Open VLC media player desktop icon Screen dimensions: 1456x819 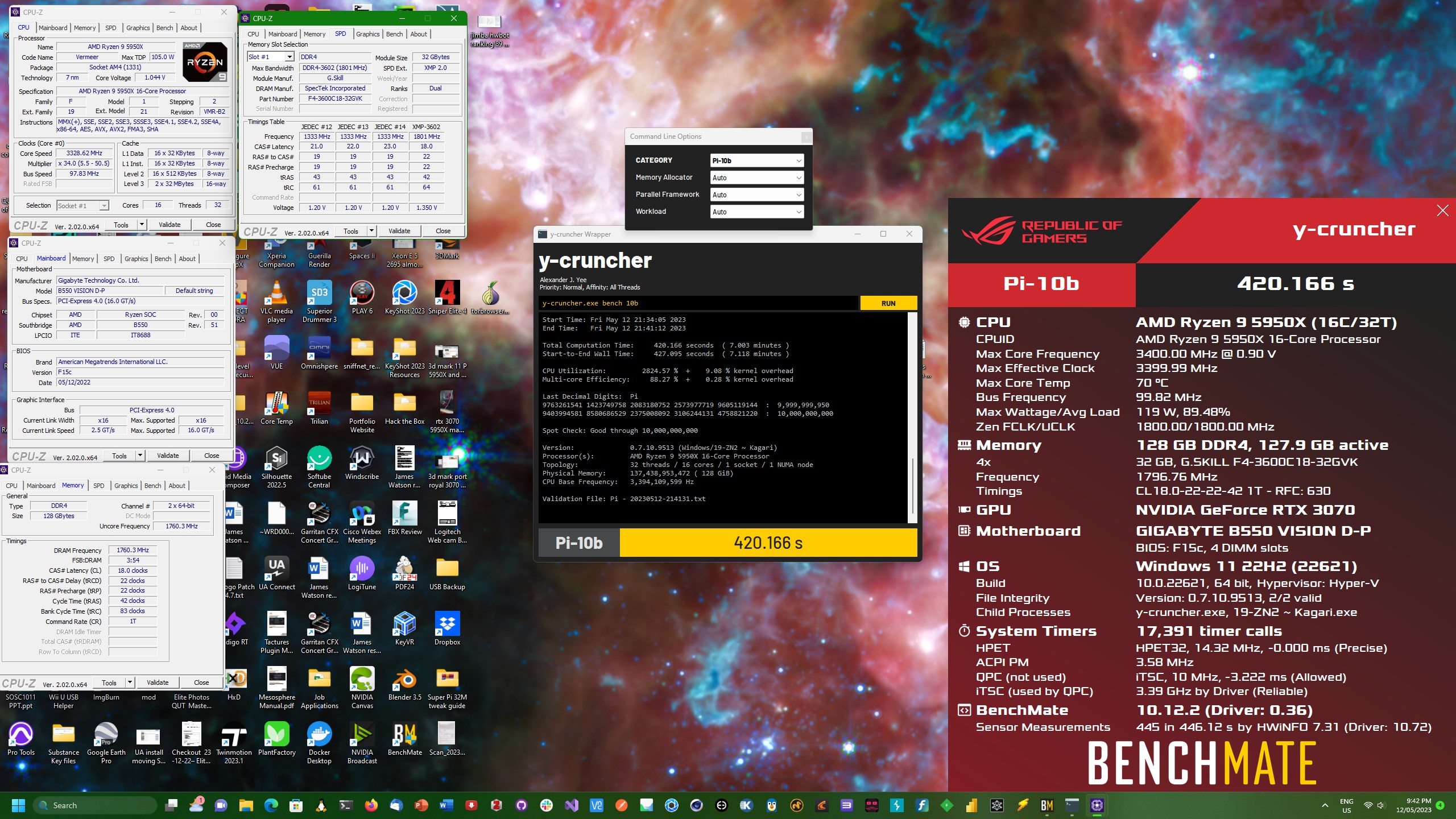276,301
